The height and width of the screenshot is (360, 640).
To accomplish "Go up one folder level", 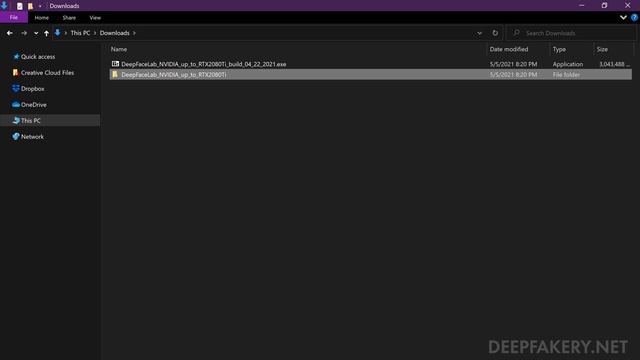I will pos(46,33).
